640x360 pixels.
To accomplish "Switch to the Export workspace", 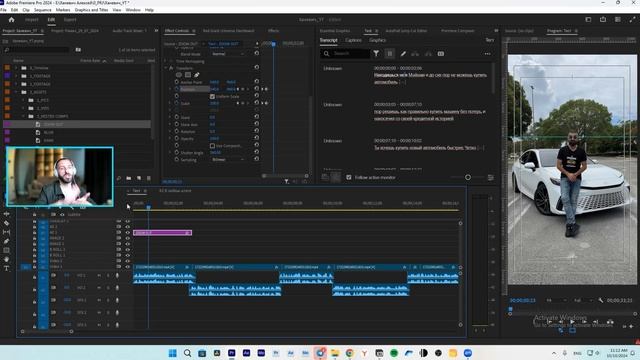I will [70, 20].
